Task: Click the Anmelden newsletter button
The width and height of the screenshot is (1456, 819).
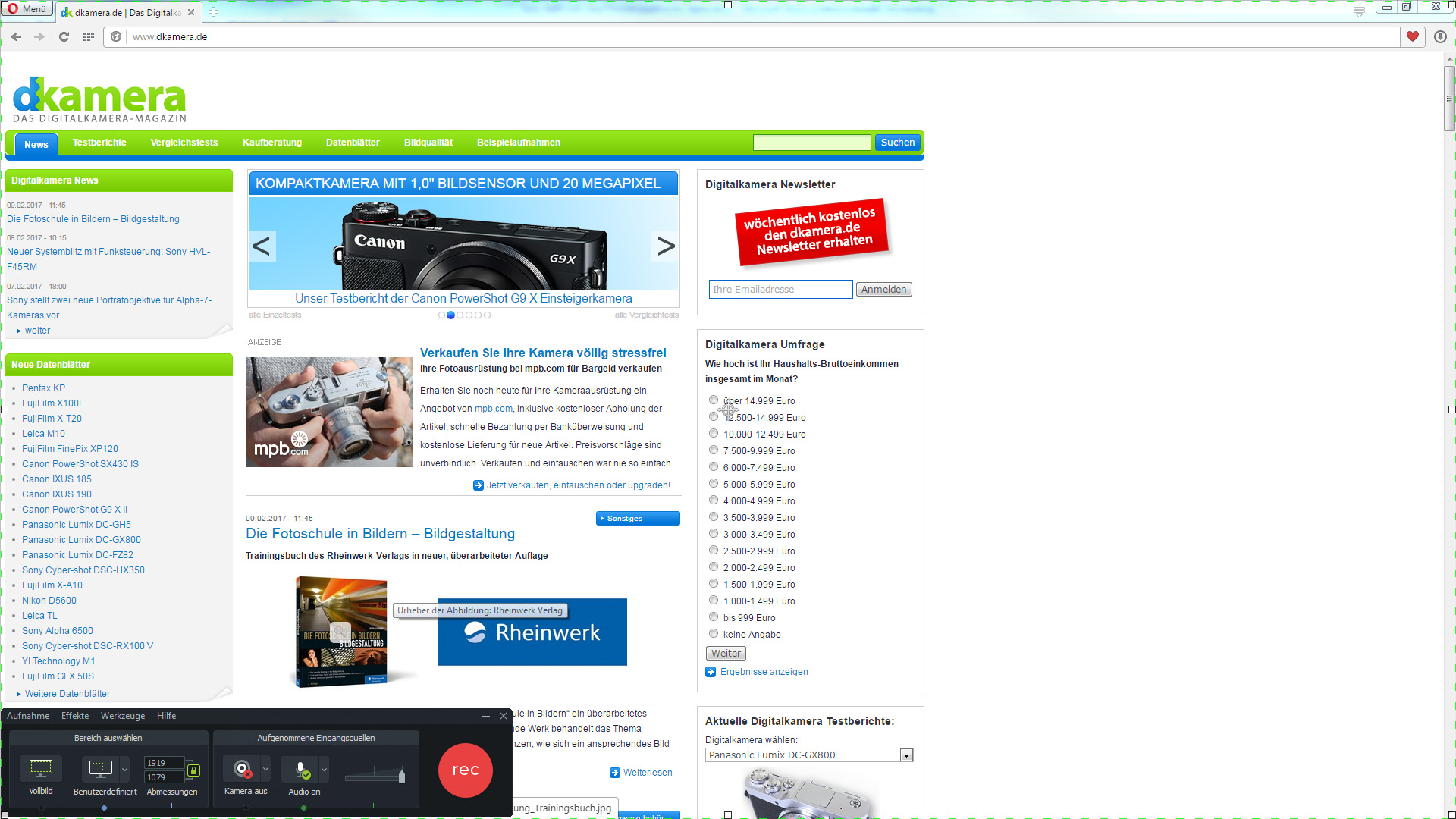Action: tap(883, 290)
